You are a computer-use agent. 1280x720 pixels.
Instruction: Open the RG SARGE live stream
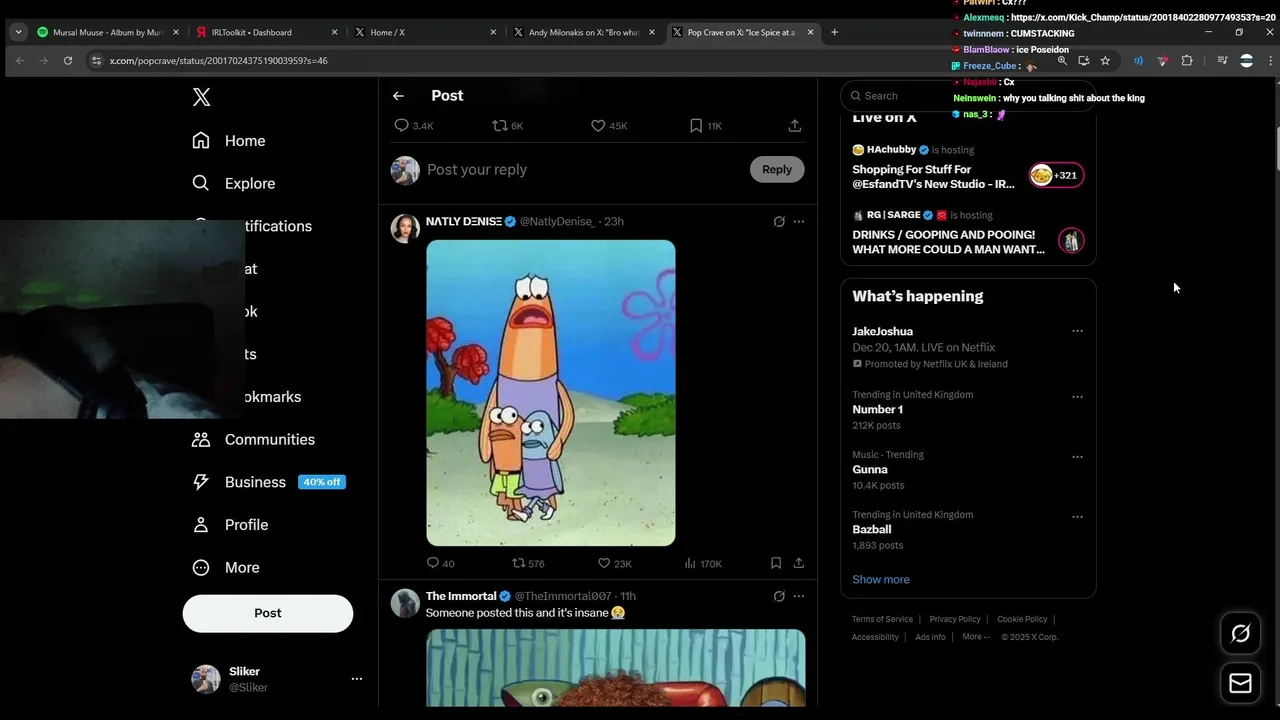[x=968, y=232]
